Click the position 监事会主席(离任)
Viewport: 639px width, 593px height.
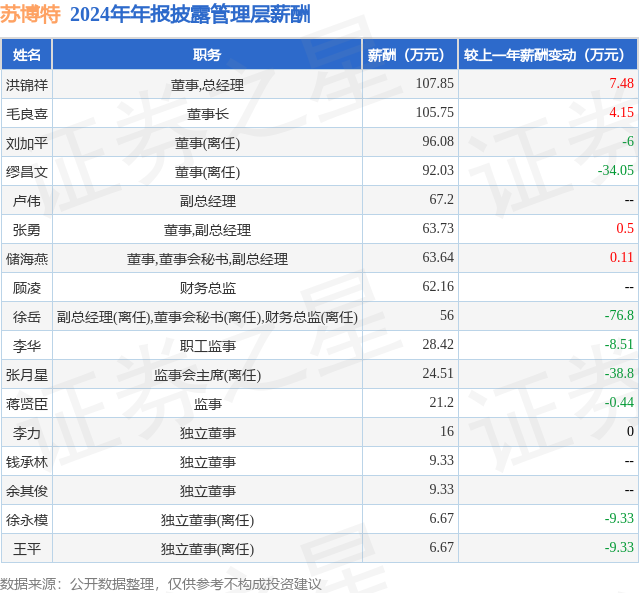point(207,375)
